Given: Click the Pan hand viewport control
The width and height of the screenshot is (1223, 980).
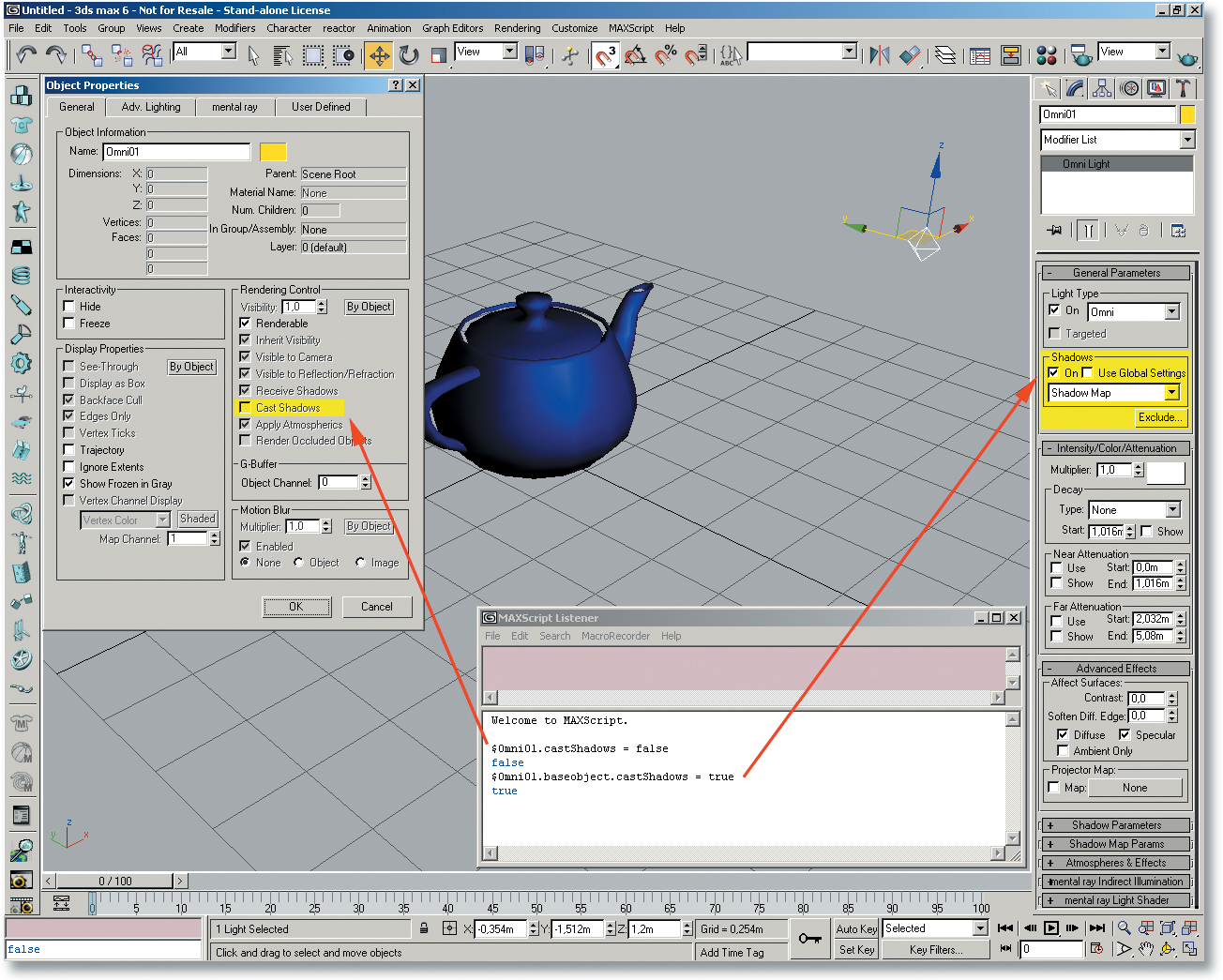Looking at the screenshot, I should click(1146, 949).
